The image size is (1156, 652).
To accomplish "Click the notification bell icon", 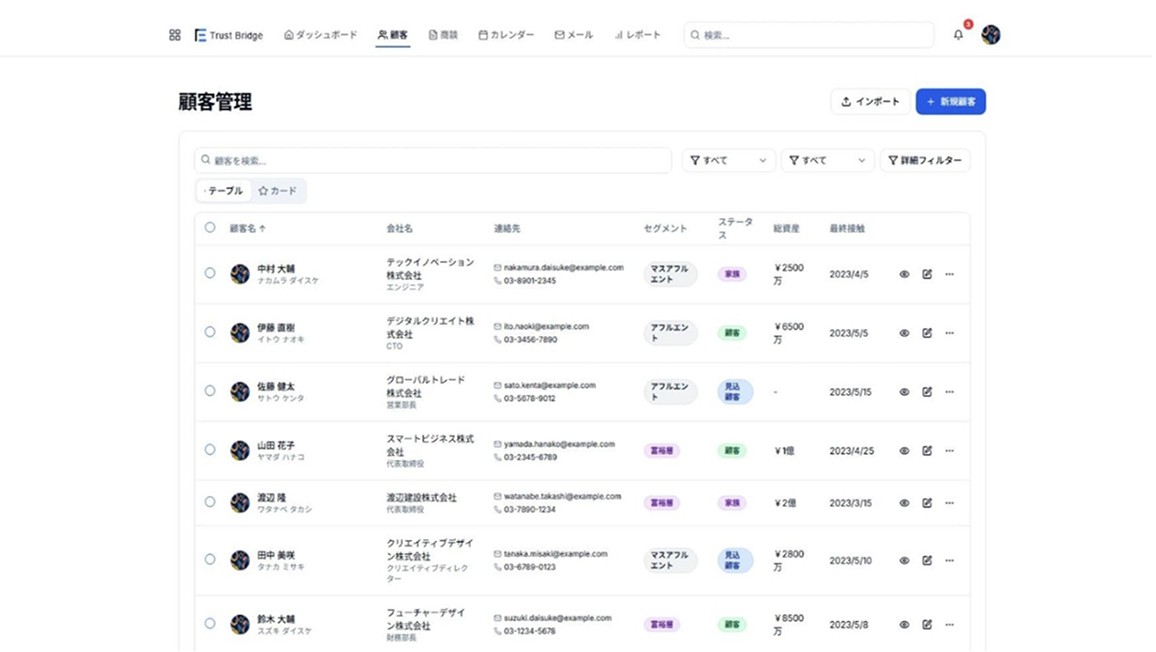I will [958, 35].
